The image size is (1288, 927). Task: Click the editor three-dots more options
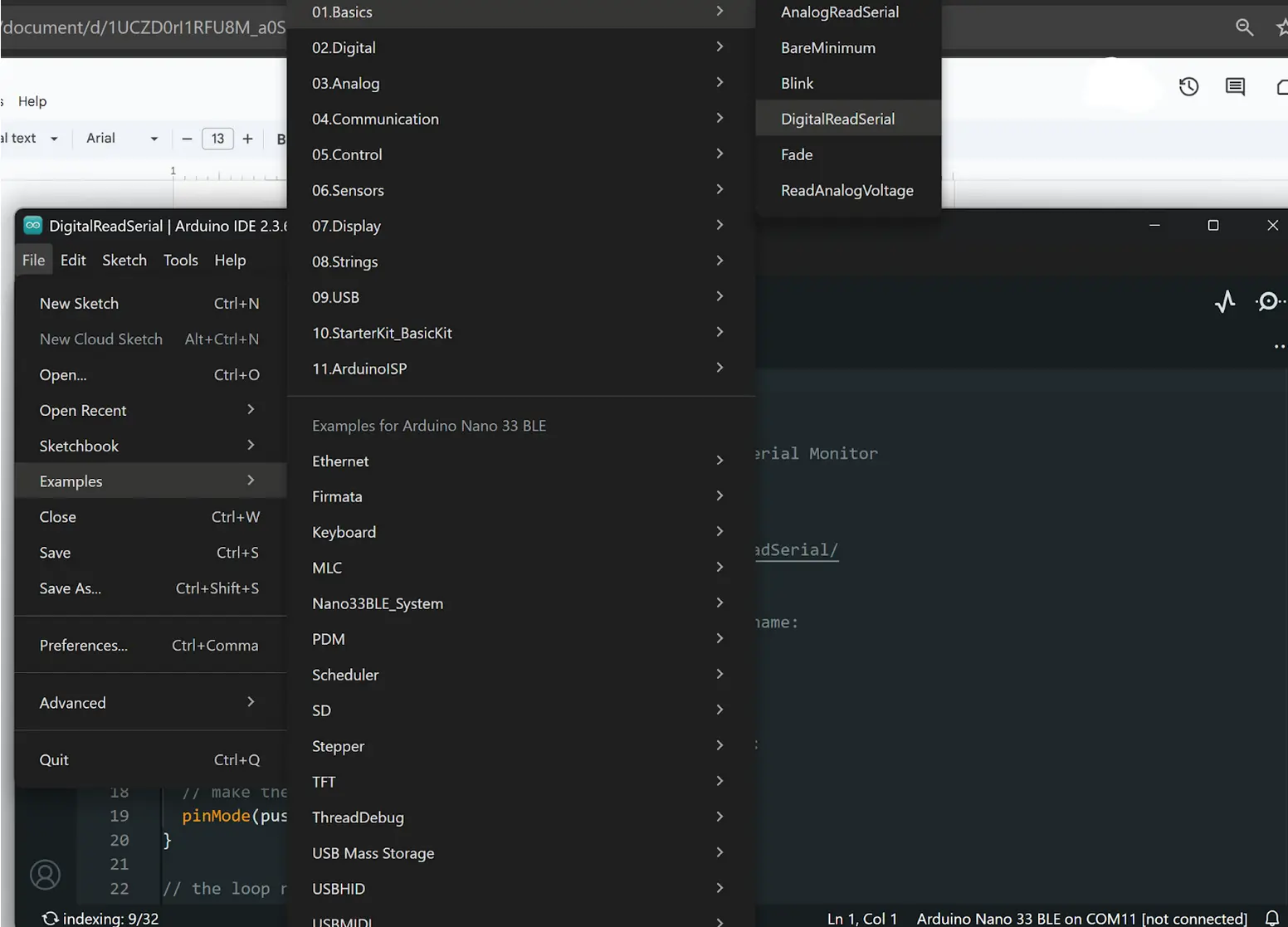pyautogui.click(x=1279, y=346)
